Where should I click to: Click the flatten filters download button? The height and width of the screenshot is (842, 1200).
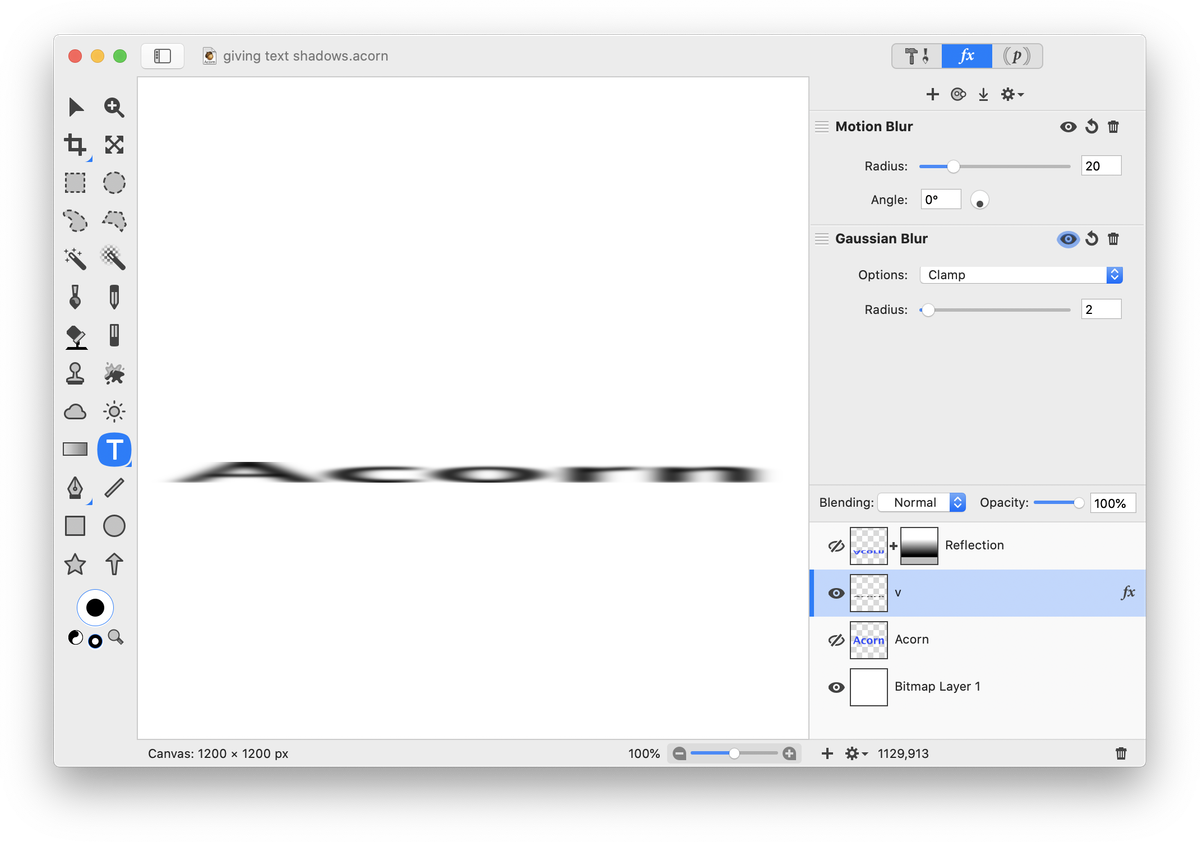click(983, 94)
